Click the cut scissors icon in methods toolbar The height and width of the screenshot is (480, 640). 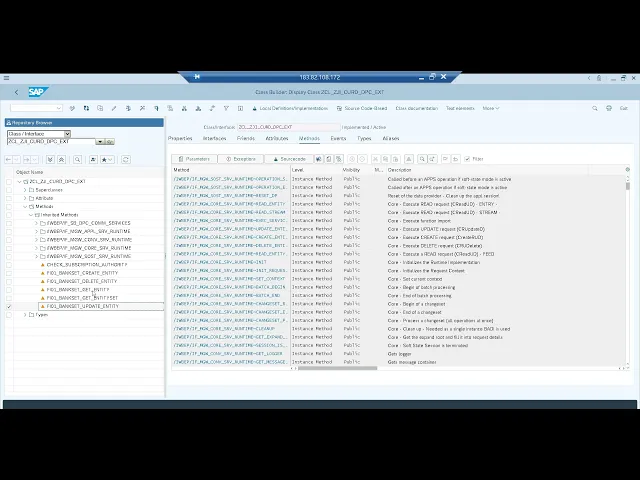[375, 159]
